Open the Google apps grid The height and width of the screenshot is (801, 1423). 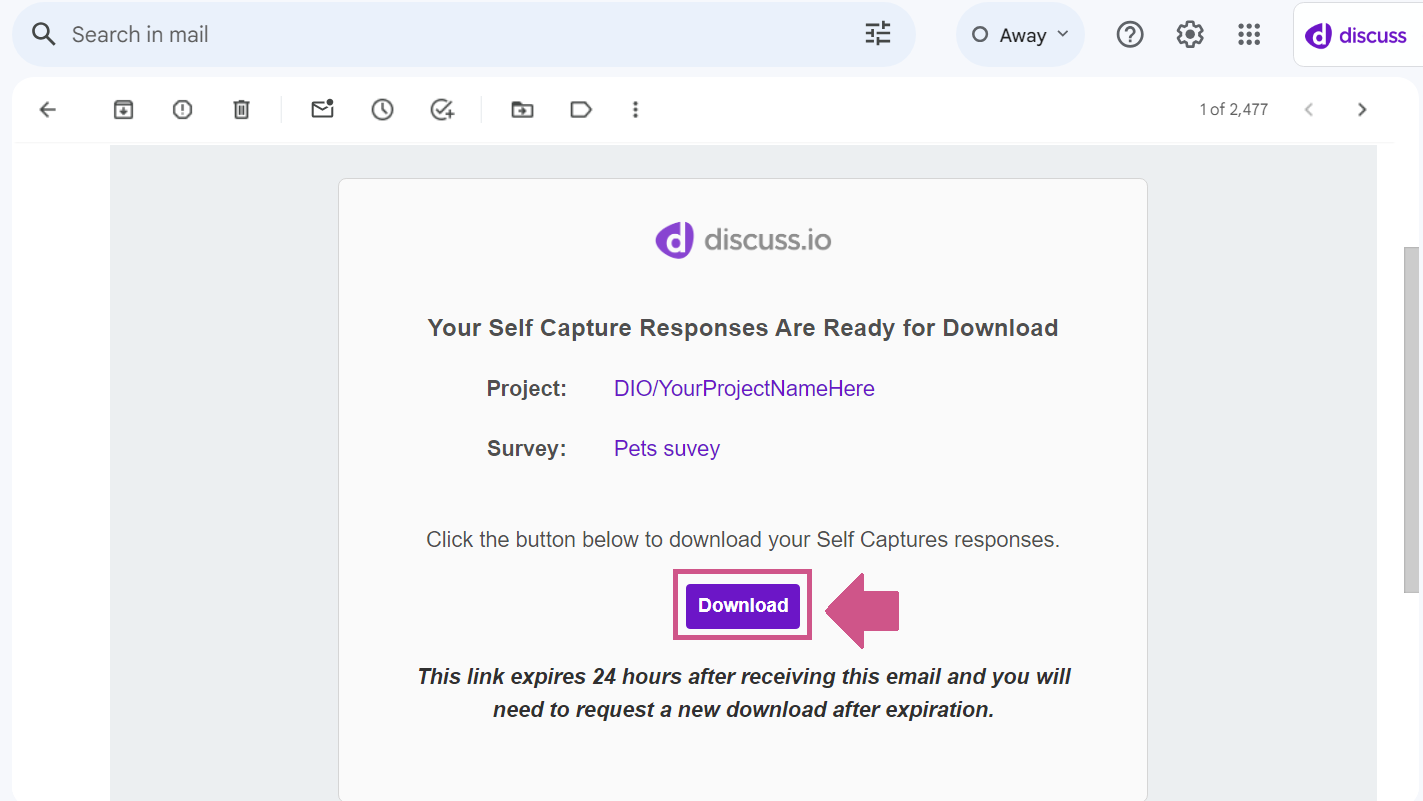pos(1249,35)
